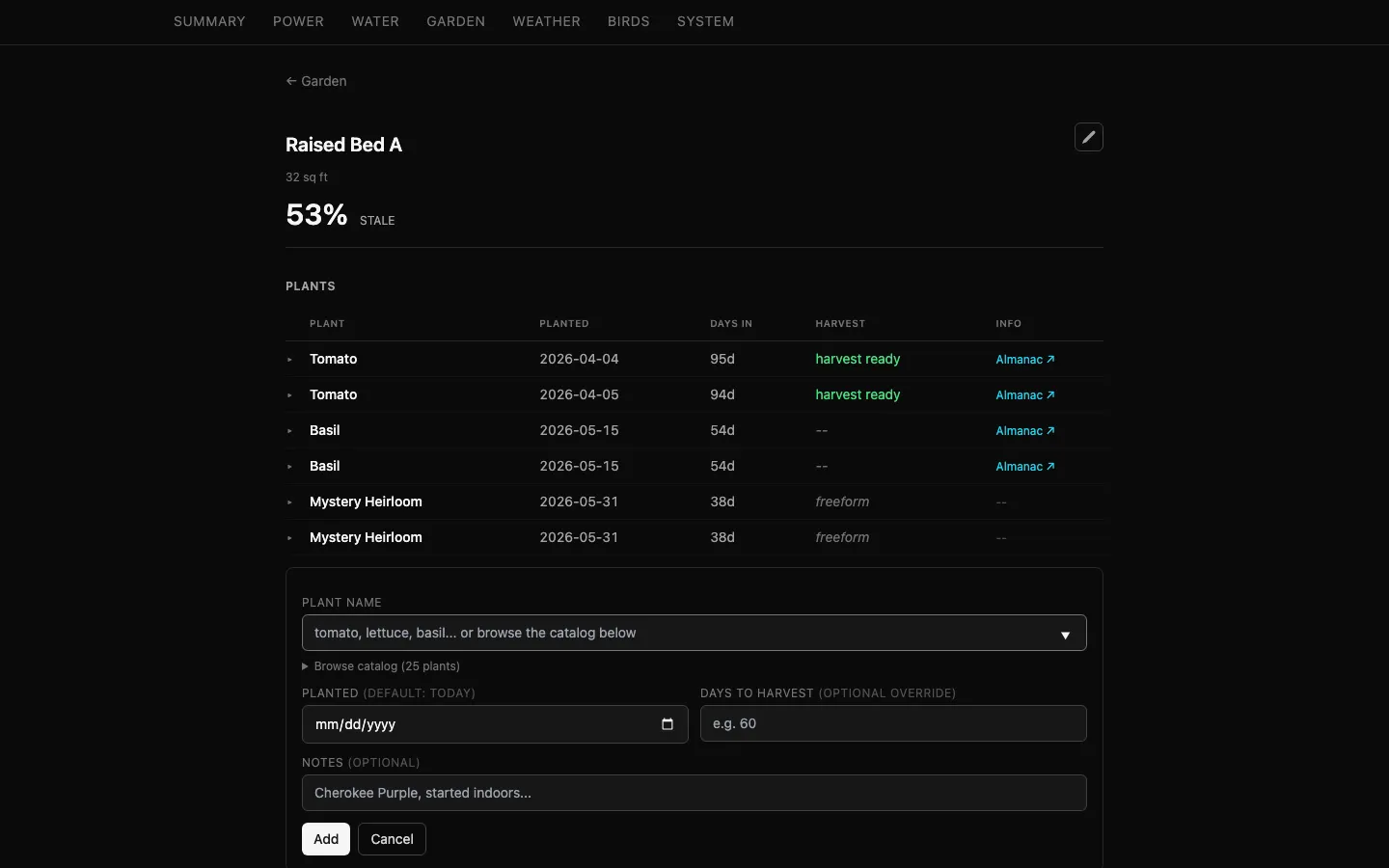
Task: Open the Plant Name dropdown arrow
Action: tap(1066, 635)
